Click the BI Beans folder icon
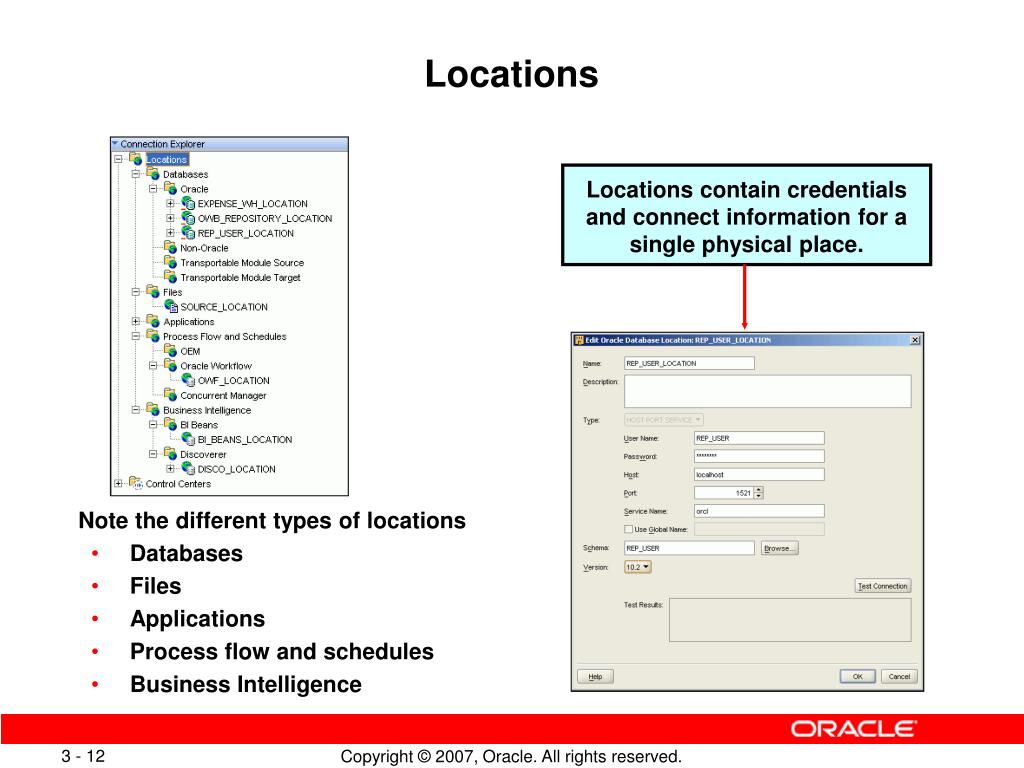 pos(170,424)
